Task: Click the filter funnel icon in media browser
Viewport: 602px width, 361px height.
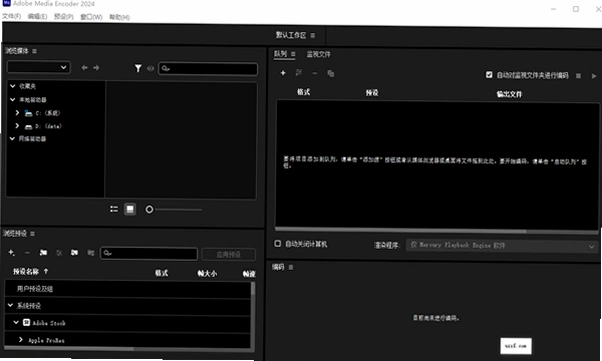Action: tap(138, 68)
